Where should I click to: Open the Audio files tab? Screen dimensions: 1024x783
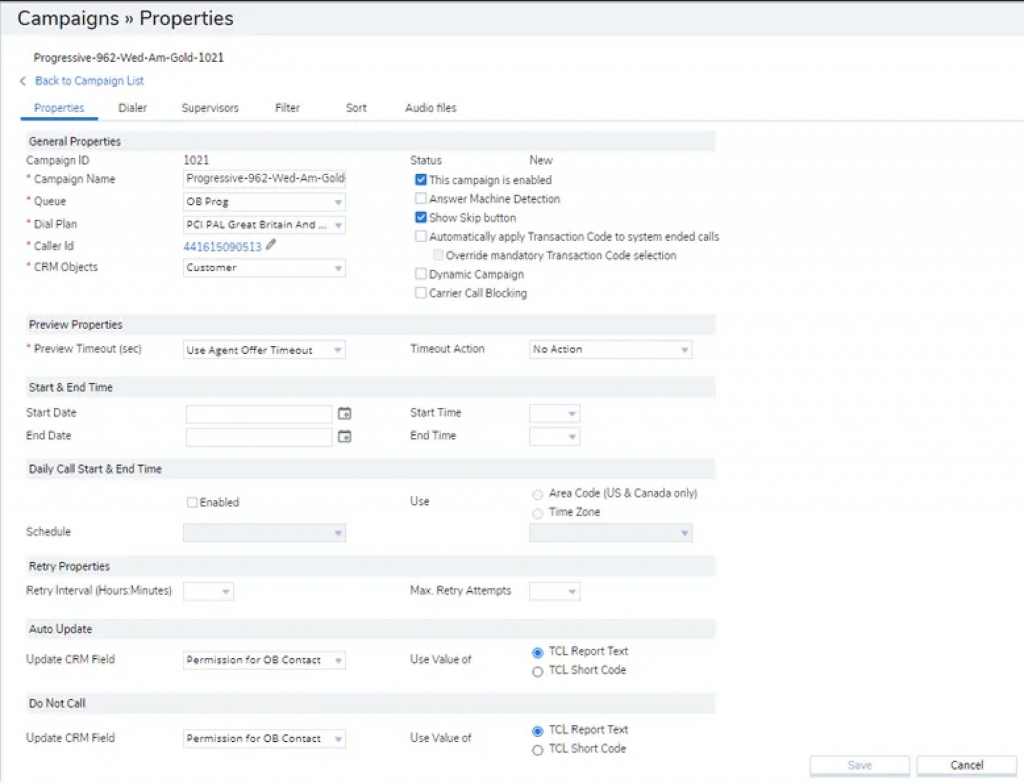pos(430,108)
